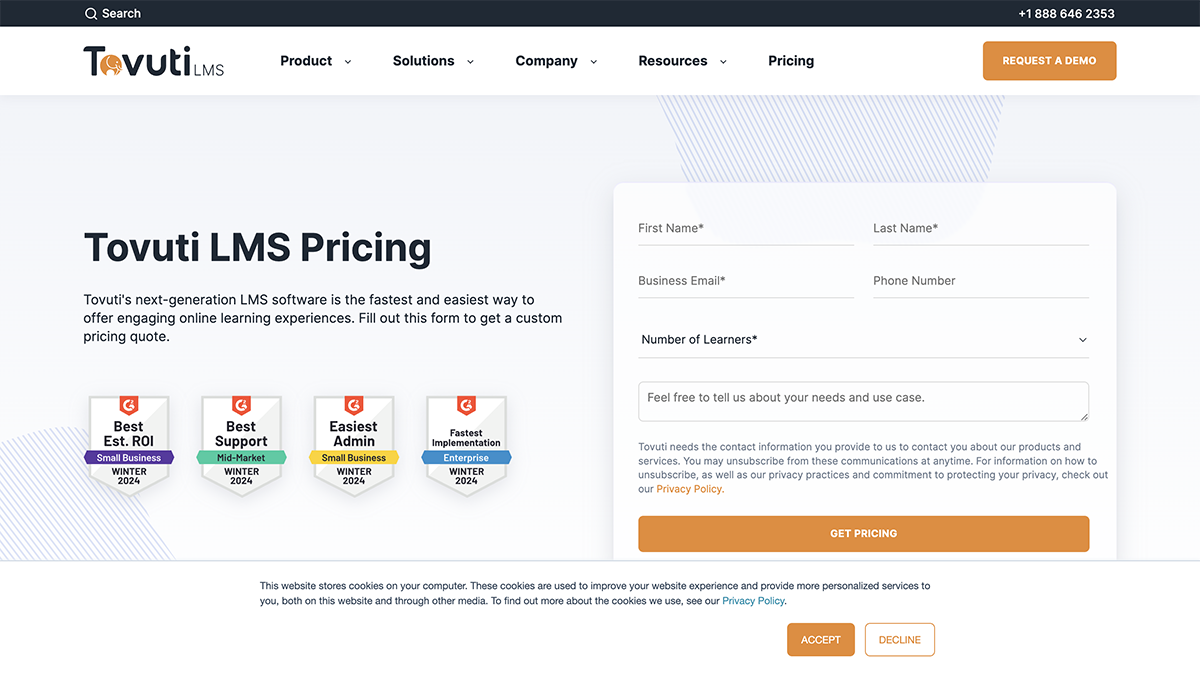This screenshot has height=678, width=1200.
Task: Accept the website cookies
Action: [x=820, y=639]
